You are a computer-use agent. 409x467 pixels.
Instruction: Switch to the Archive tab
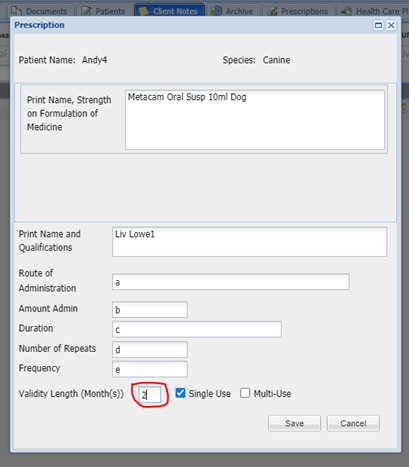point(233,11)
